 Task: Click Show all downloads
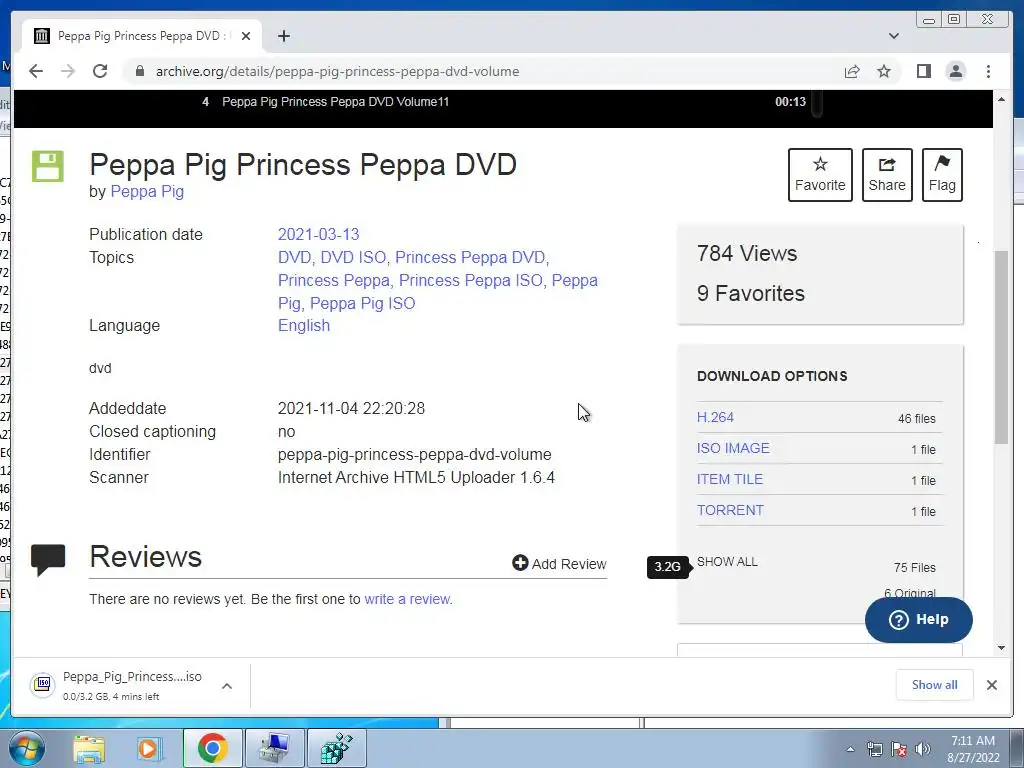(x=935, y=684)
